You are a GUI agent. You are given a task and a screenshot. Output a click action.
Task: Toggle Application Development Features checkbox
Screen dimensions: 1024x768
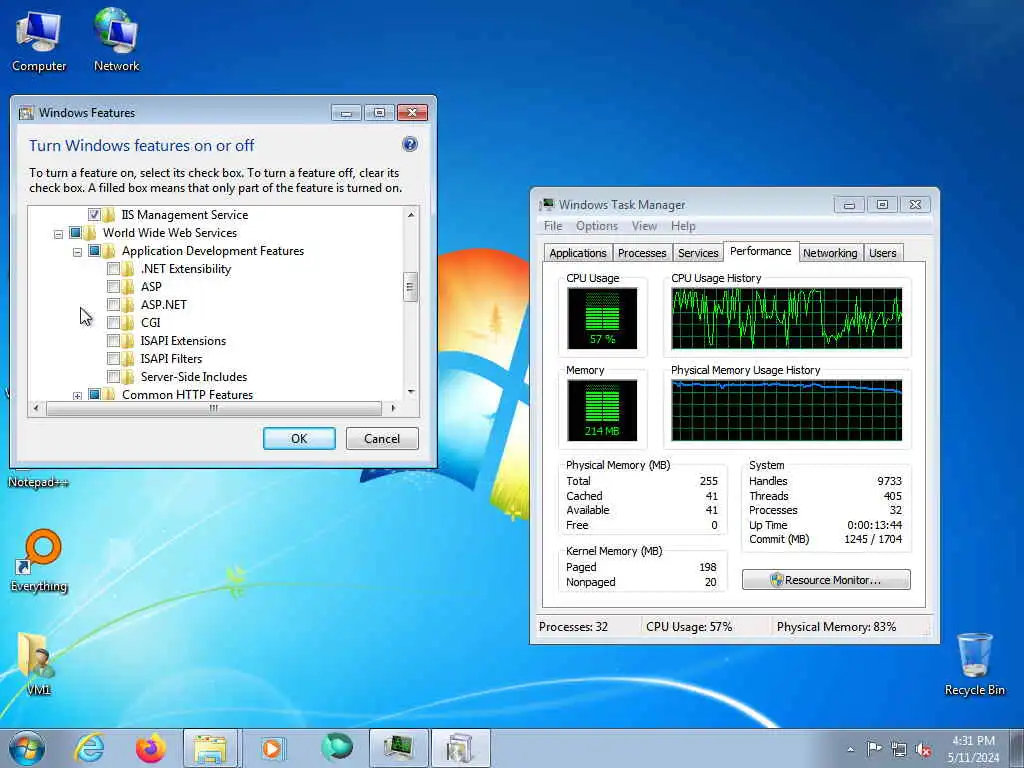pos(94,251)
